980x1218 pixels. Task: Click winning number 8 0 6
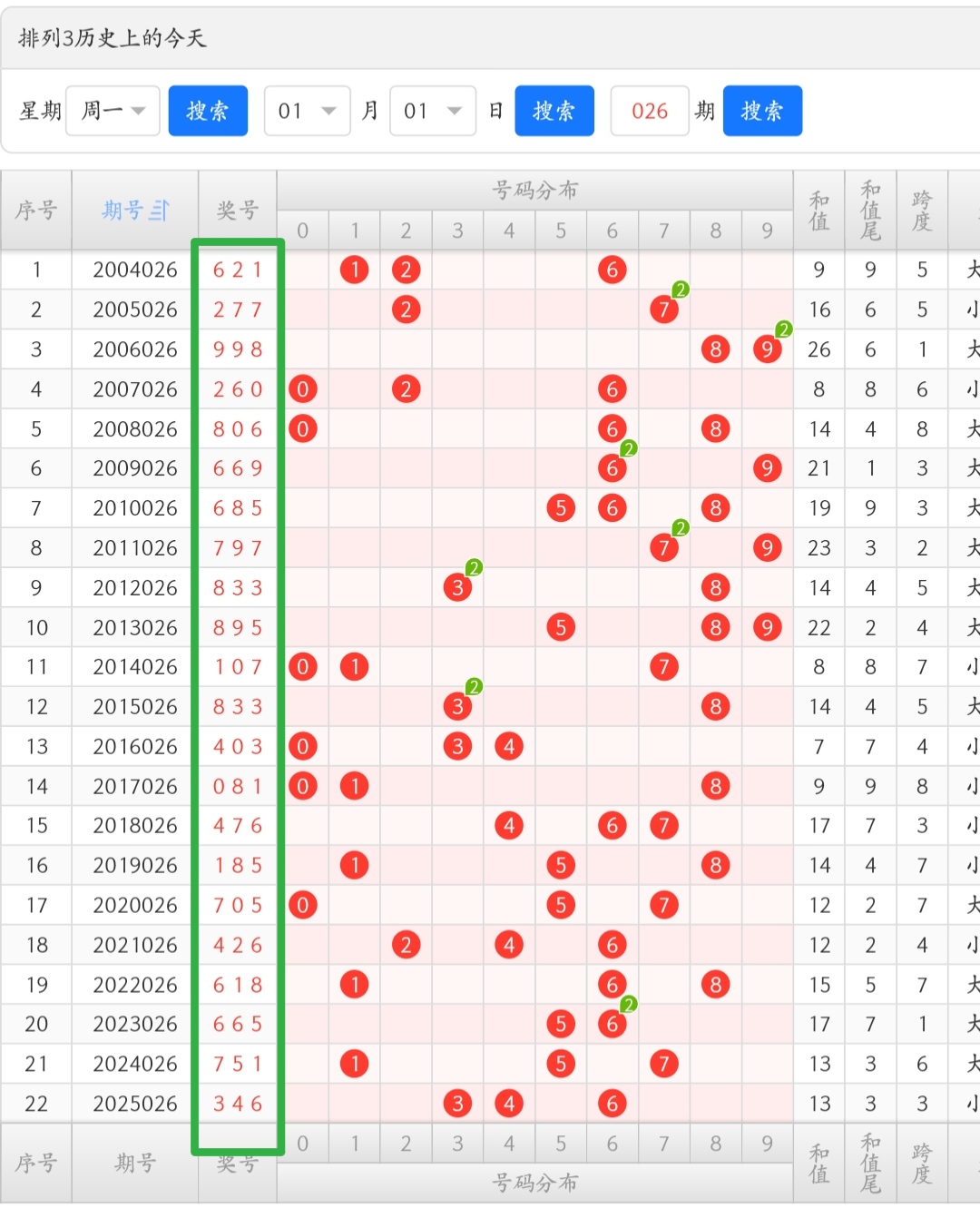[x=238, y=428]
